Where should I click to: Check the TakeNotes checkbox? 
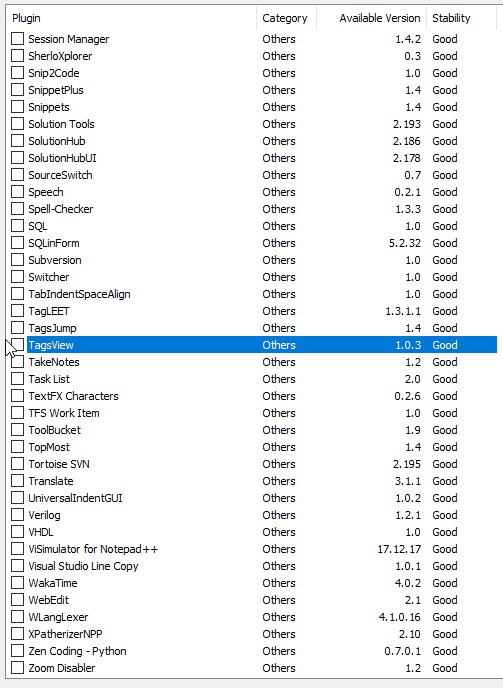tap(18, 362)
